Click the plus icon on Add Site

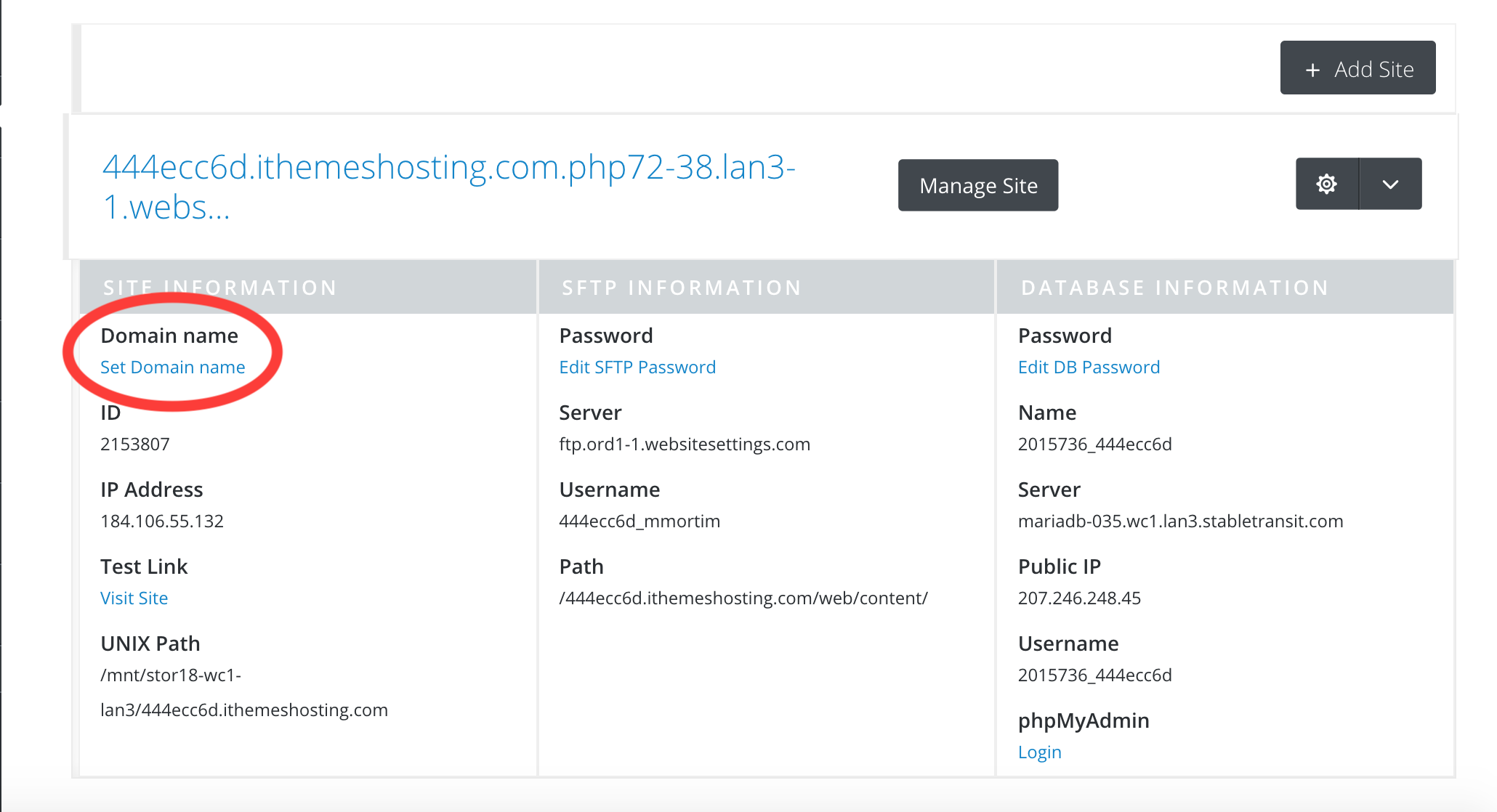click(1312, 70)
